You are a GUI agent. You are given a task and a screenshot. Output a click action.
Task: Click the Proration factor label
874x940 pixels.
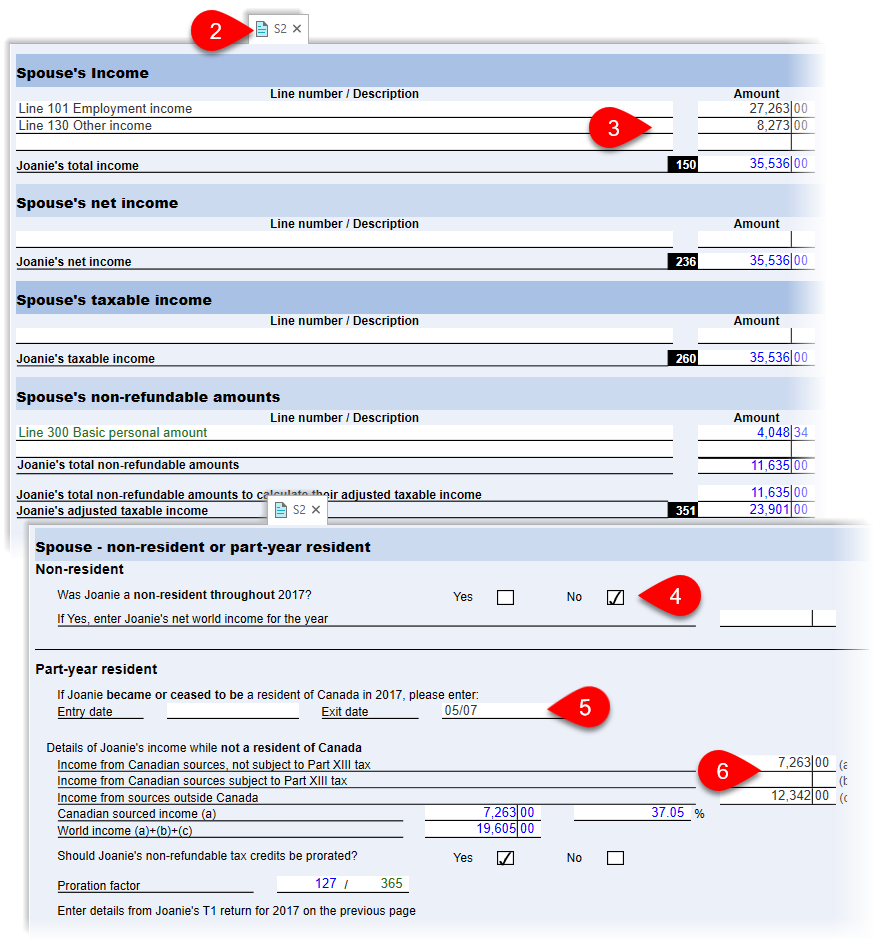tap(99, 886)
